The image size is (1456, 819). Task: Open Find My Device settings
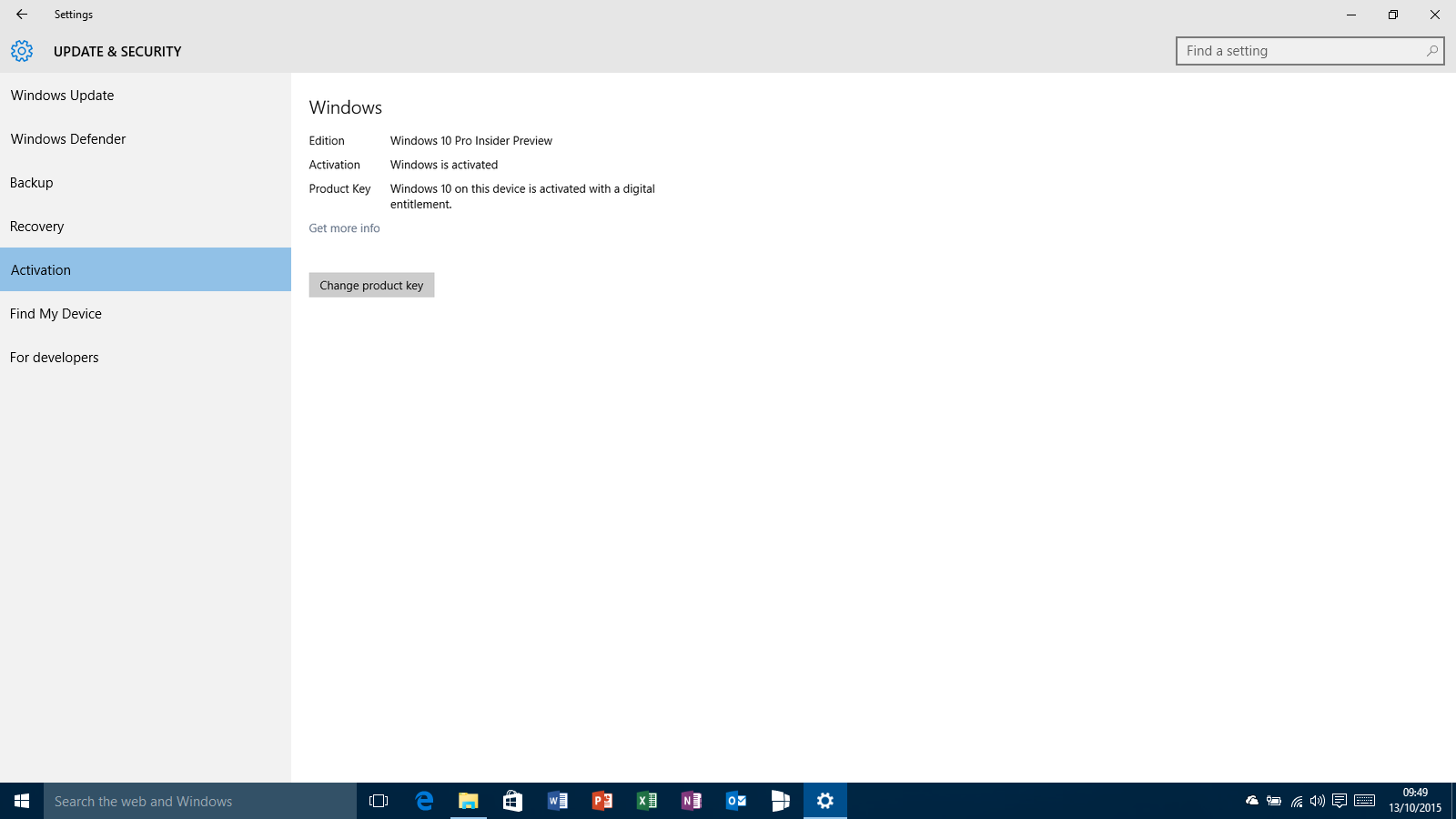coord(146,313)
